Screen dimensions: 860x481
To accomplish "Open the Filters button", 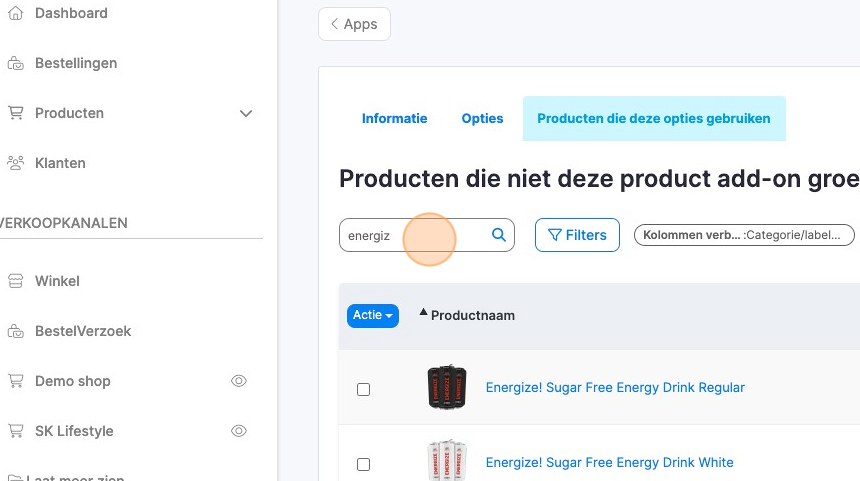I will pyautogui.click(x=577, y=236).
